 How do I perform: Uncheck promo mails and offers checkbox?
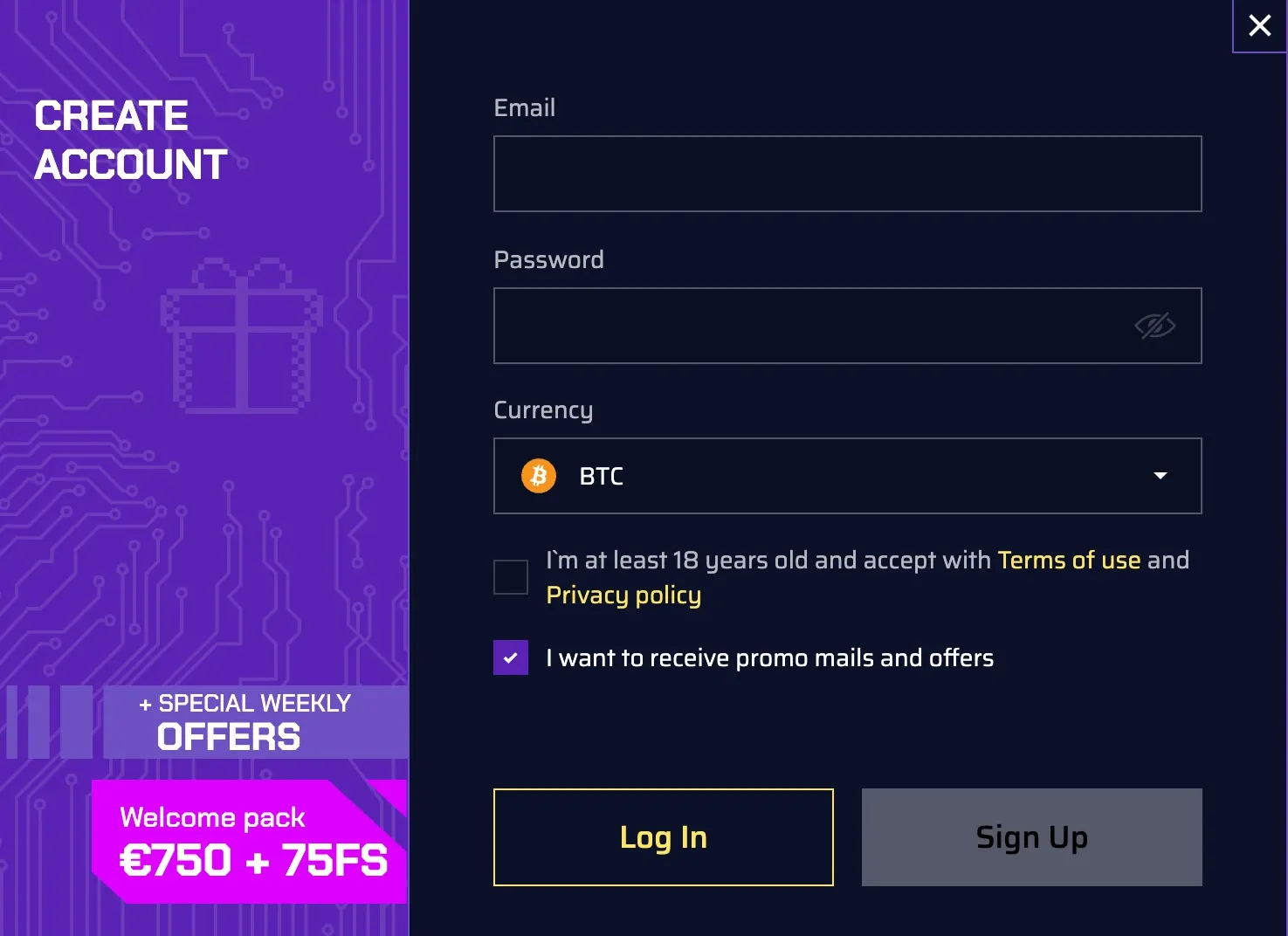click(511, 657)
